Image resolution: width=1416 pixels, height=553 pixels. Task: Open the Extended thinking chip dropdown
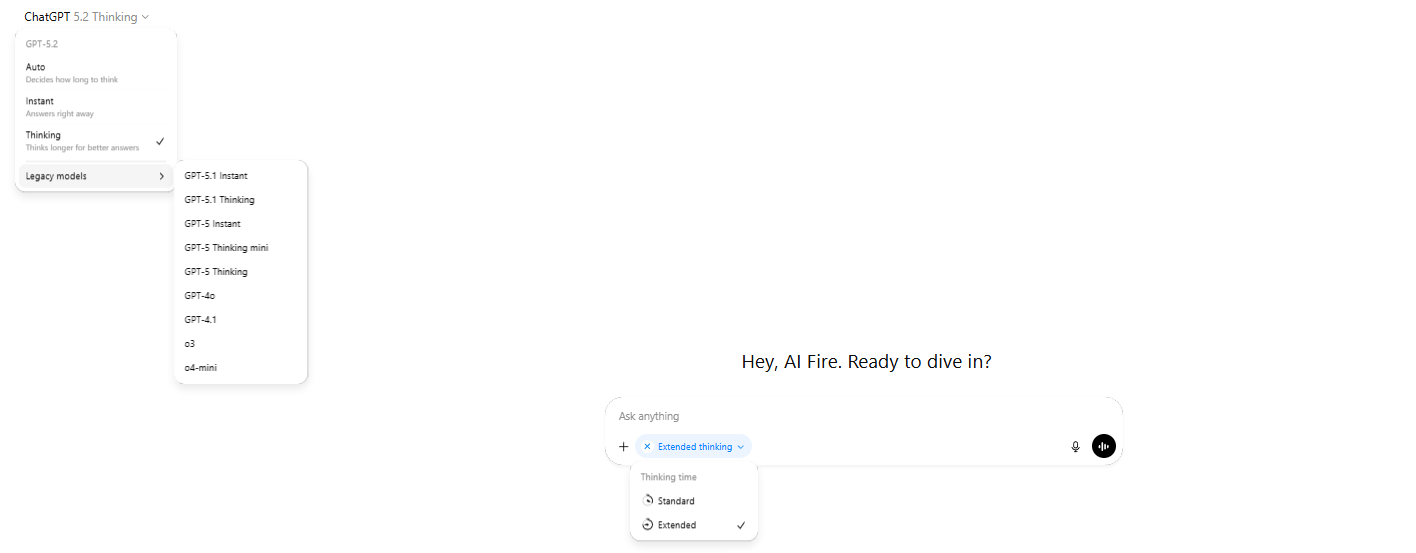[701, 447]
